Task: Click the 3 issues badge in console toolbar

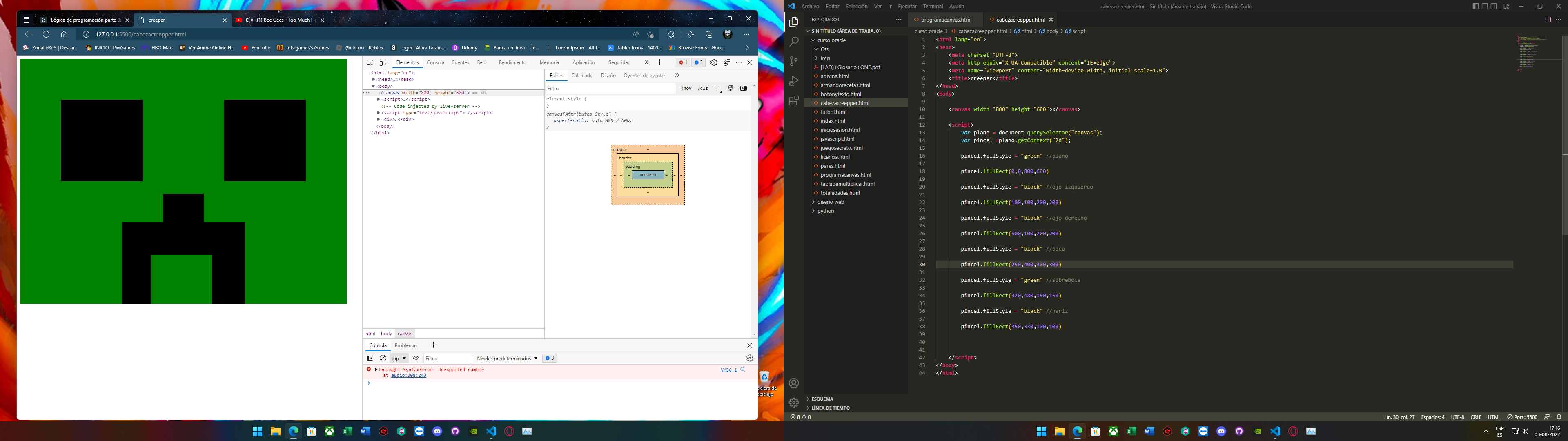Action: 550,358
